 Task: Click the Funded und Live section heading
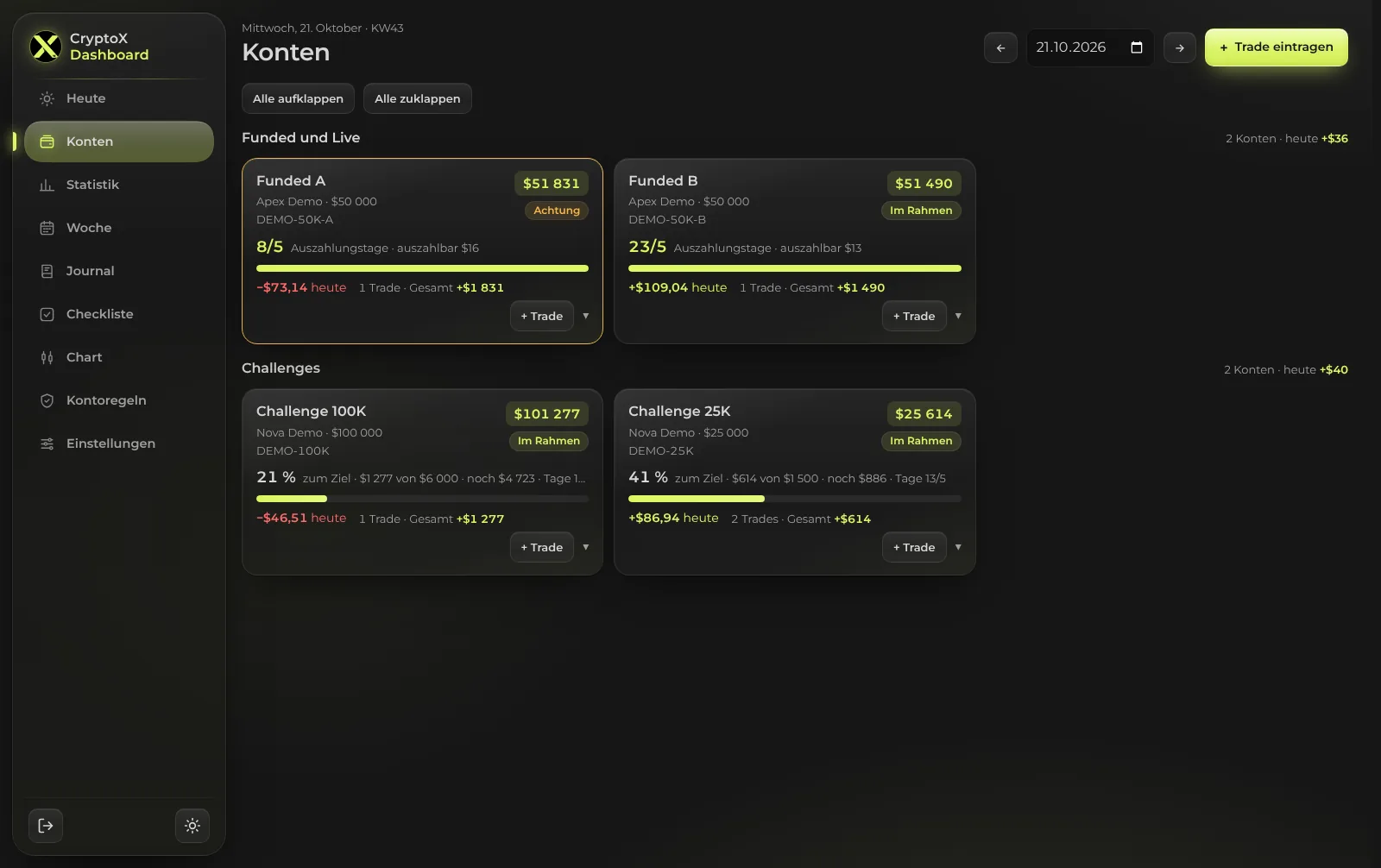pos(301,138)
